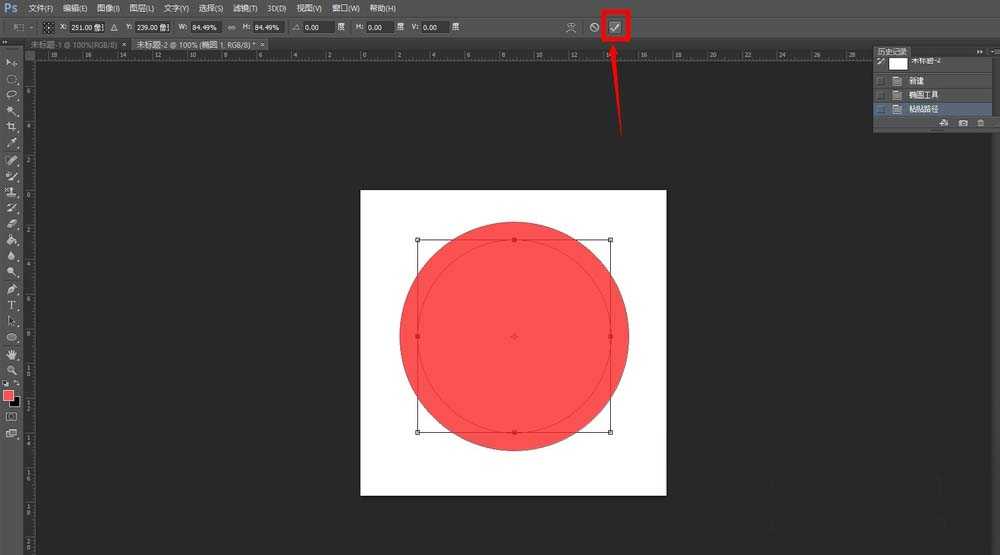
Task: Change screen mode icon at toolbox bottom
Action: [11, 433]
